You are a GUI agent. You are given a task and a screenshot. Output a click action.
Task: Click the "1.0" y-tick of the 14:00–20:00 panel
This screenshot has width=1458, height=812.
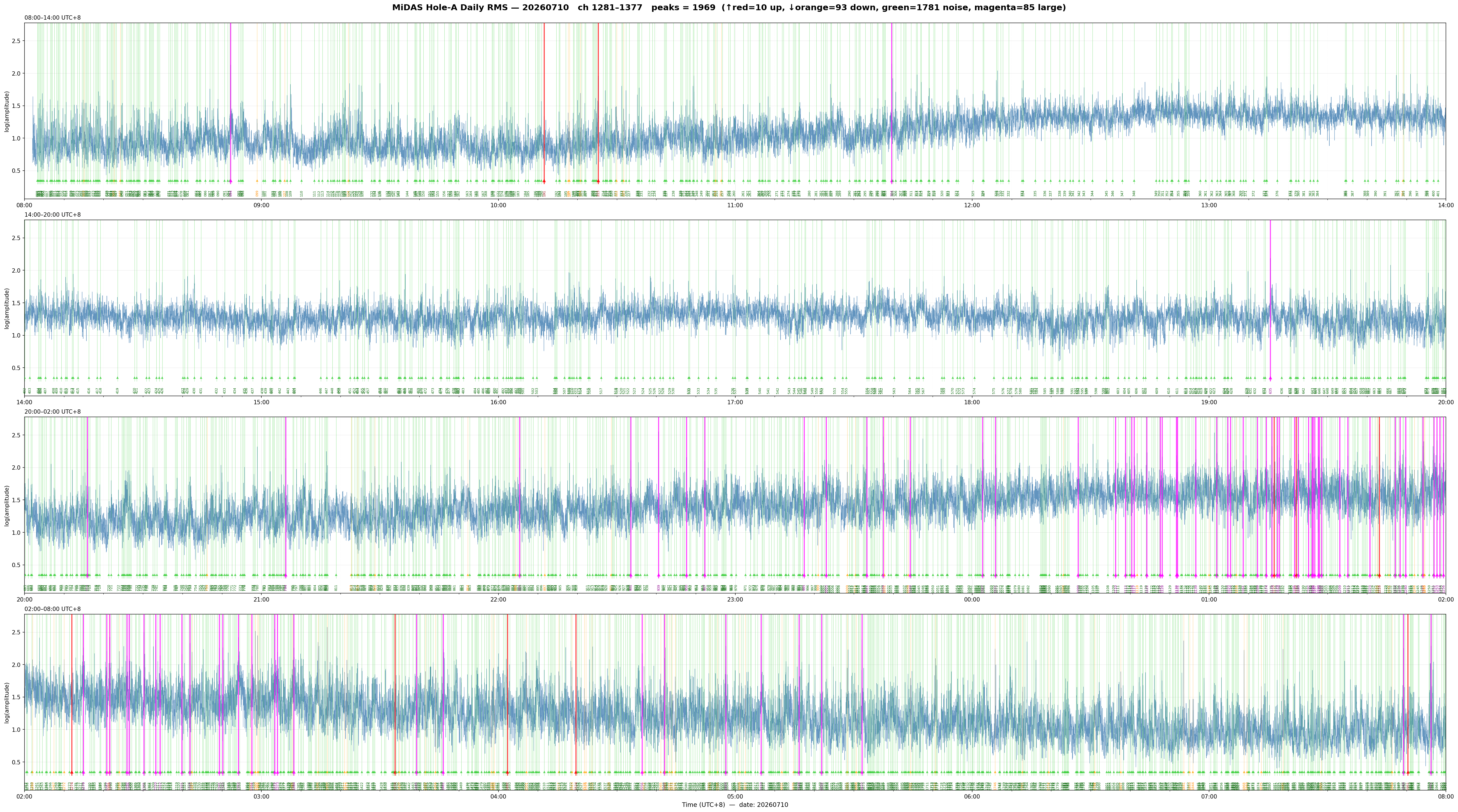16,336
